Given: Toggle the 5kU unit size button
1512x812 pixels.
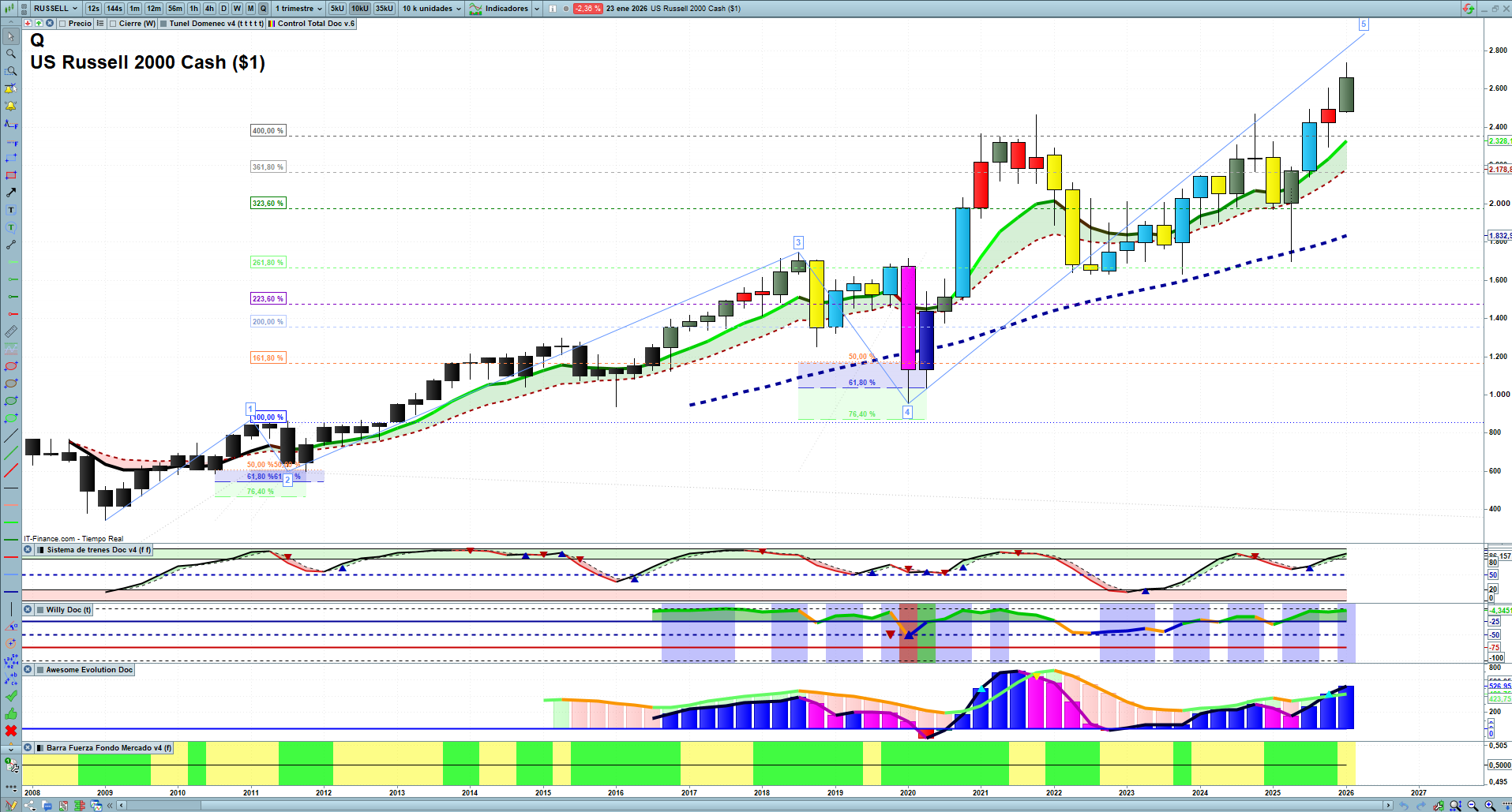Looking at the screenshot, I should 337,9.
